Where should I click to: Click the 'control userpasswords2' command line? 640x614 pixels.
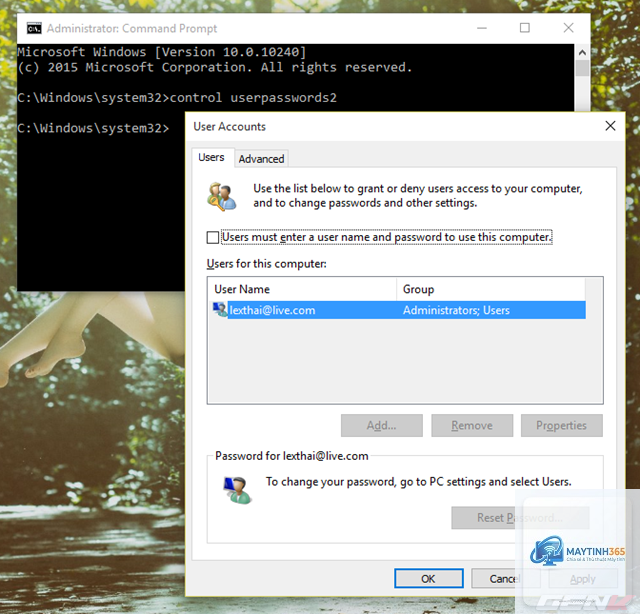(177, 98)
